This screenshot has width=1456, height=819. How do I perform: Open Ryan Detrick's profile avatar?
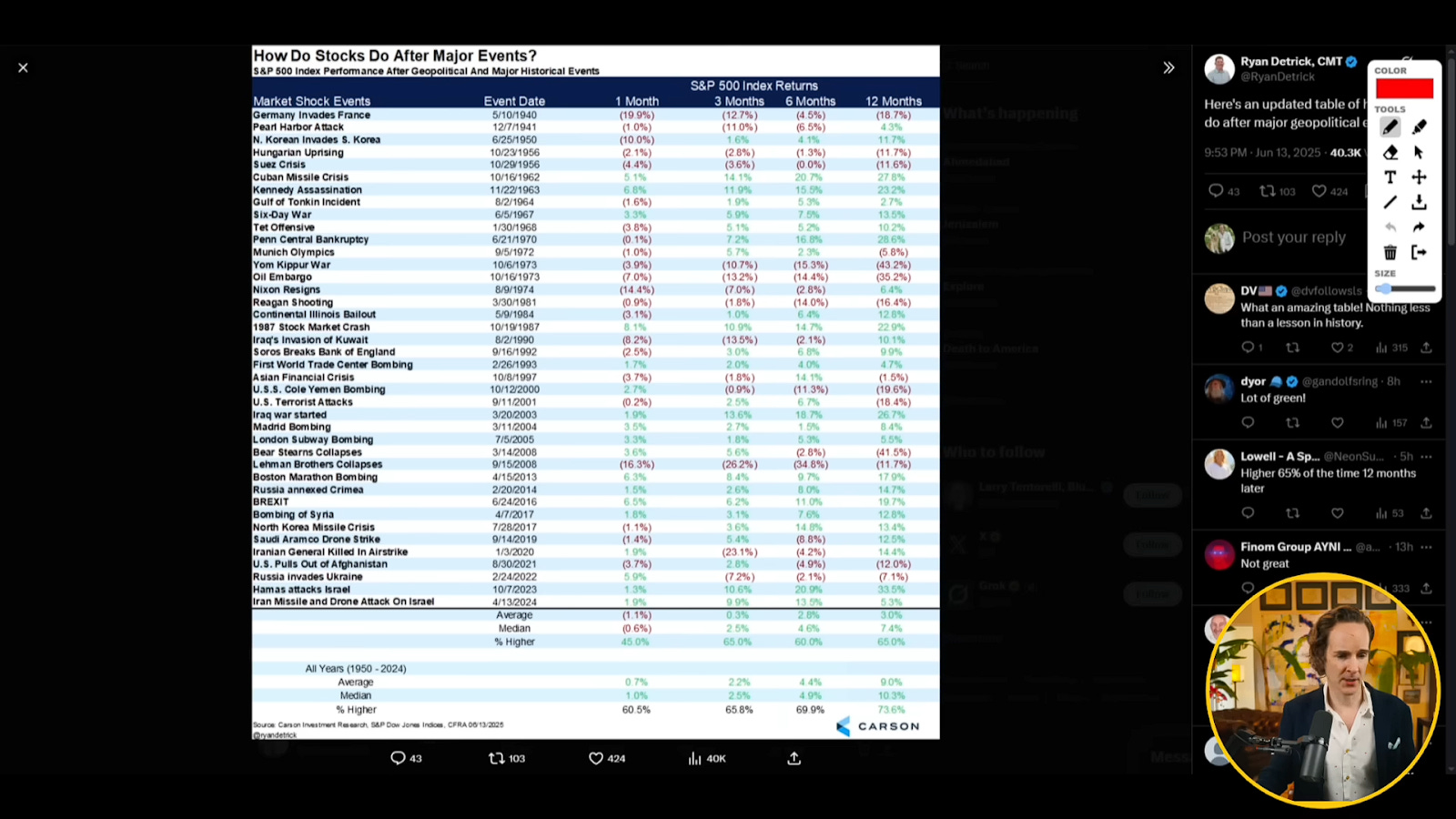coord(1219,69)
